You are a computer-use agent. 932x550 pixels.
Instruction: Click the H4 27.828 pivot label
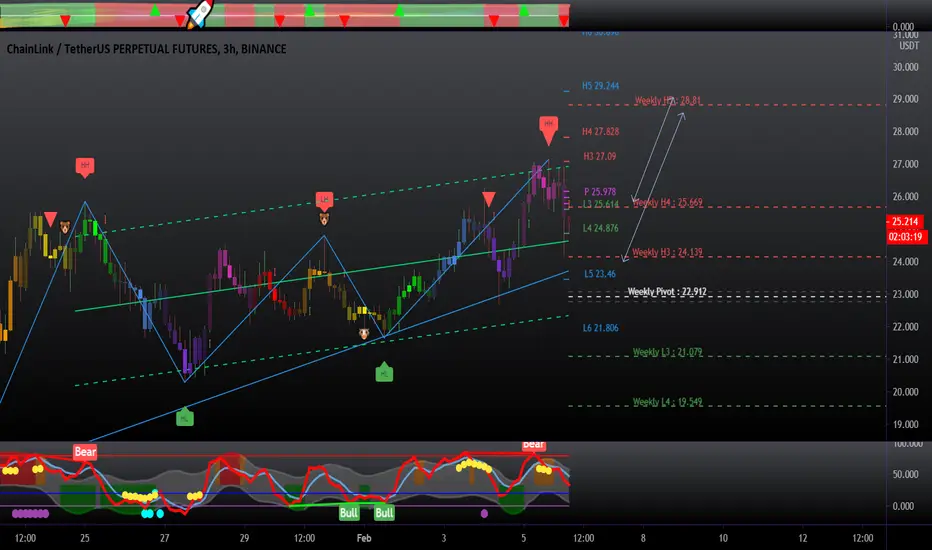pyautogui.click(x=600, y=131)
